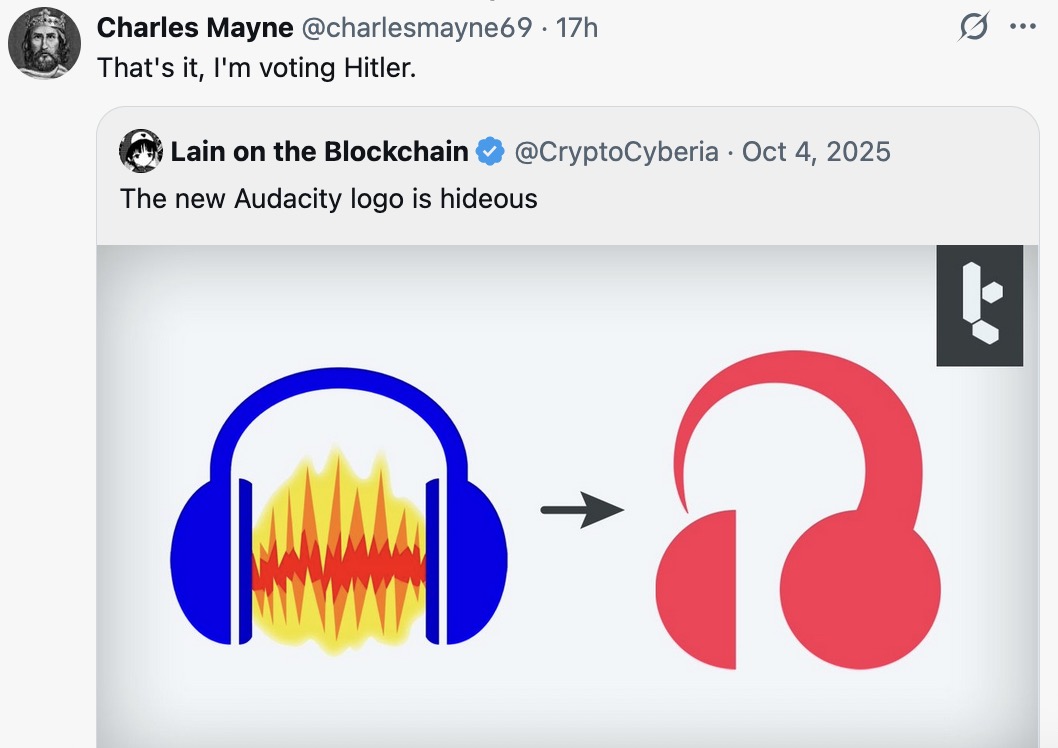The image size is (1058, 748).
Task: Click the text "That's it, I'm voting Hitler."
Action: 256,67
